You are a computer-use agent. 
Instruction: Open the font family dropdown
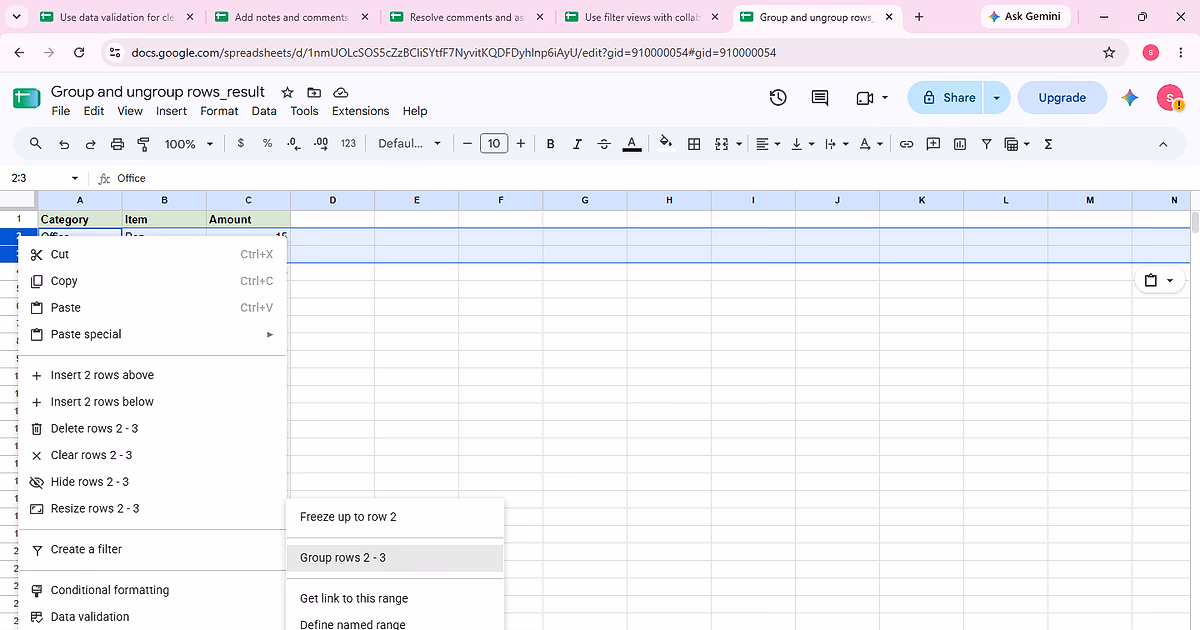[409, 144]
